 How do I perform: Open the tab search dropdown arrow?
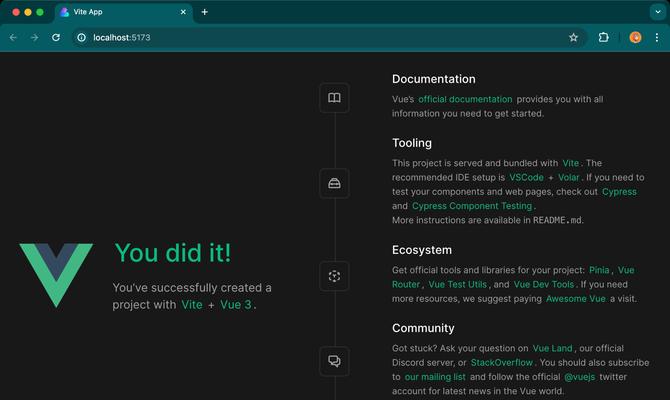pos(658,12)
